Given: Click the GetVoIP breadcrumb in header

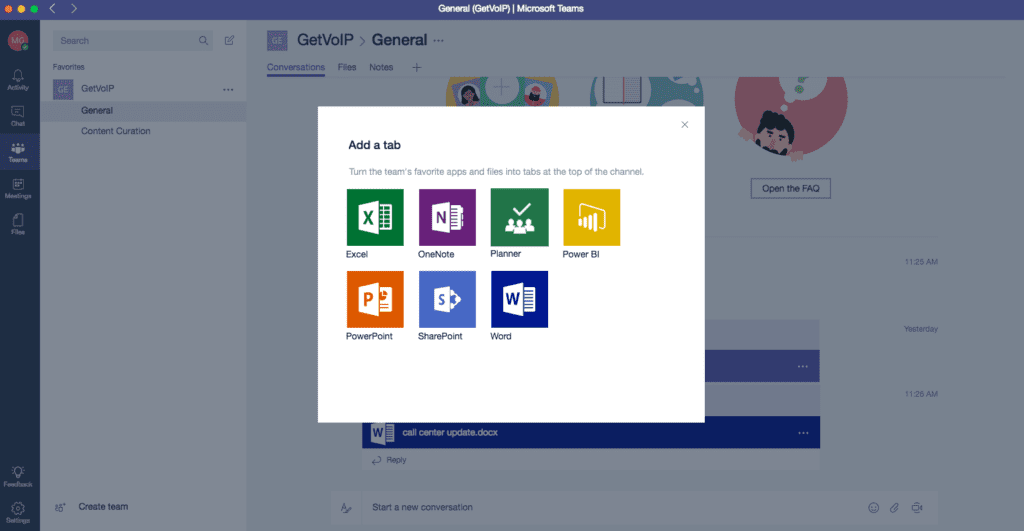Looking at the screenshot, I should click(325, 40).
